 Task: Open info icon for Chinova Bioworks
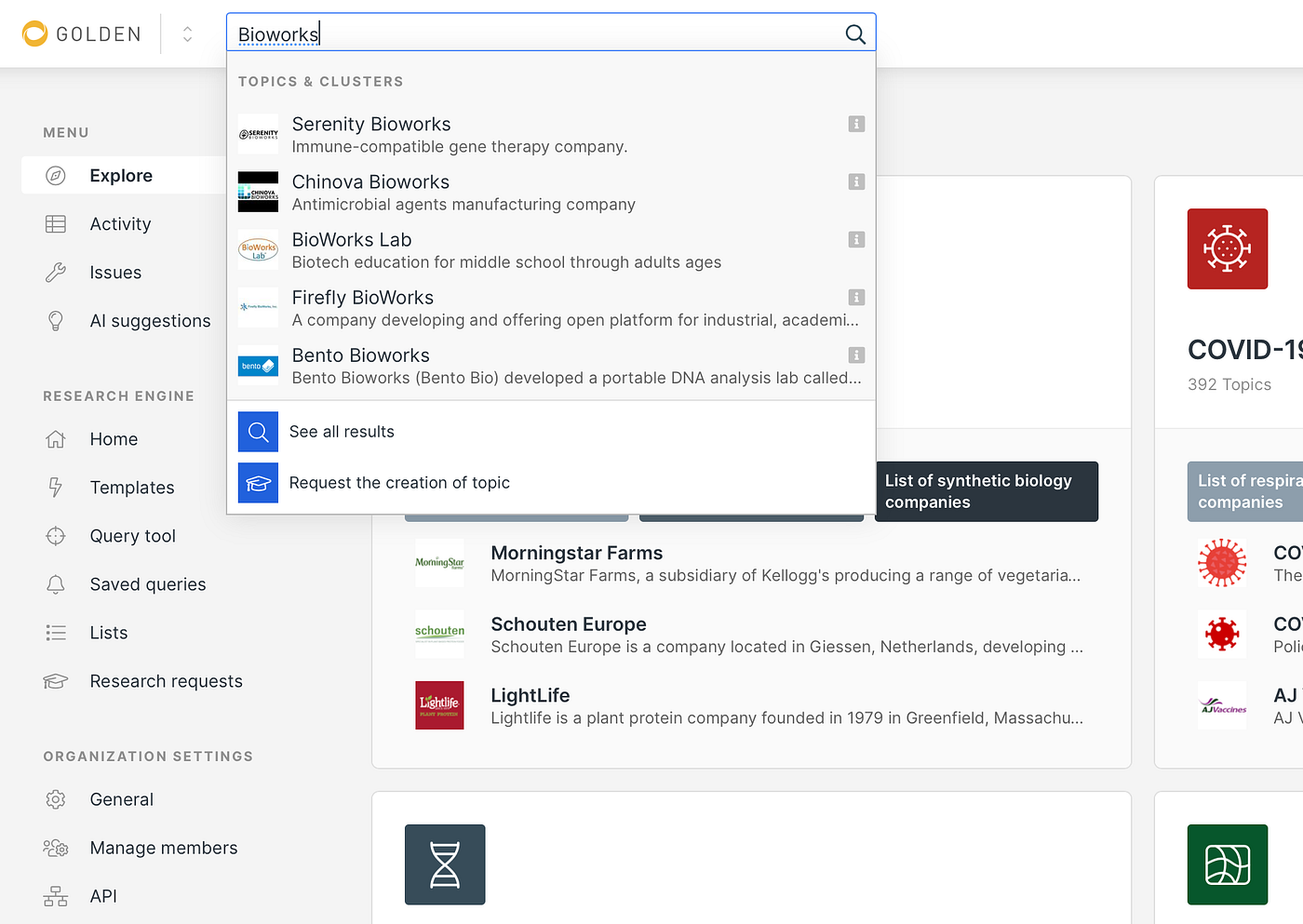(856, 181)
